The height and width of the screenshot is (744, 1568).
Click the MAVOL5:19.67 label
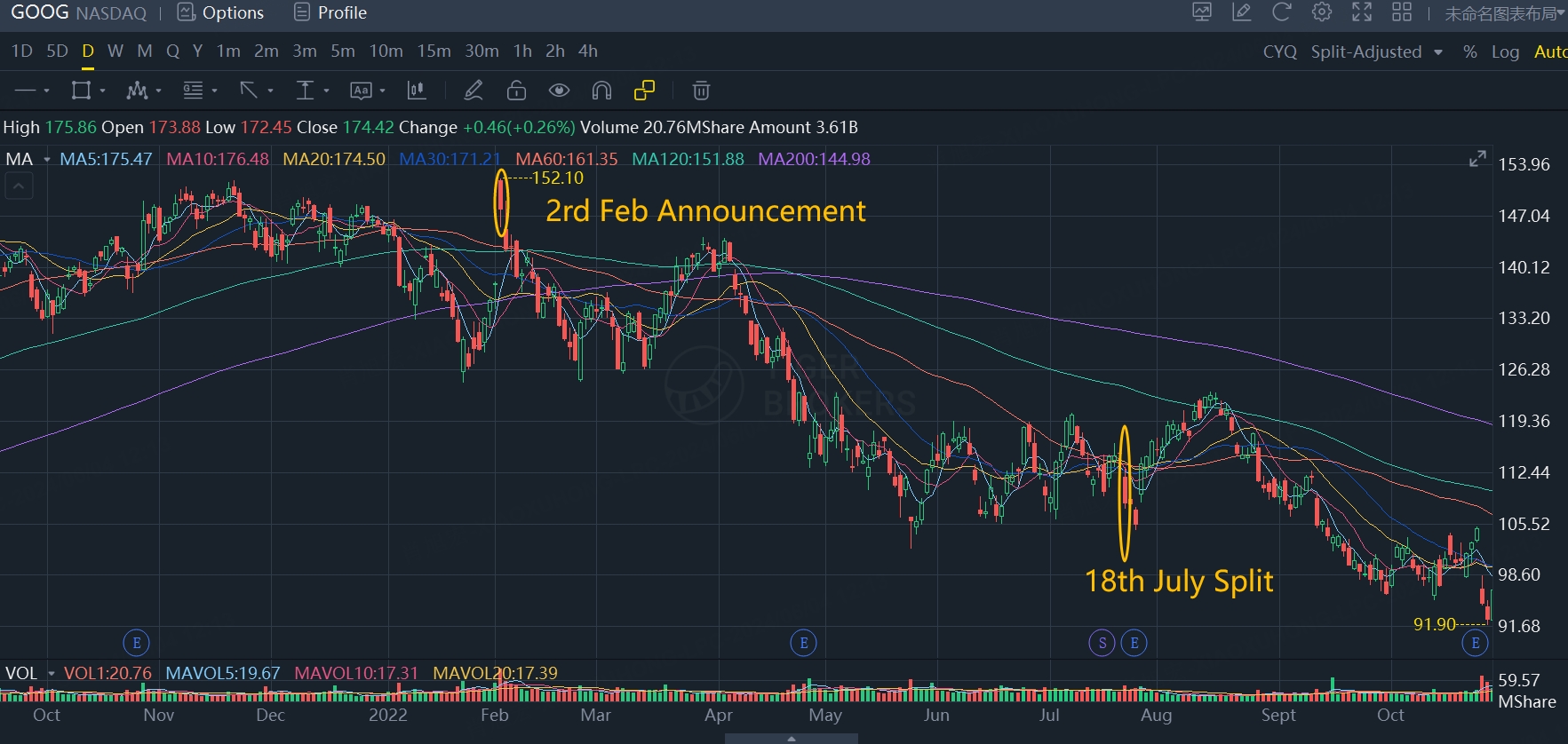pyautogui.click(x=223, y=673)
